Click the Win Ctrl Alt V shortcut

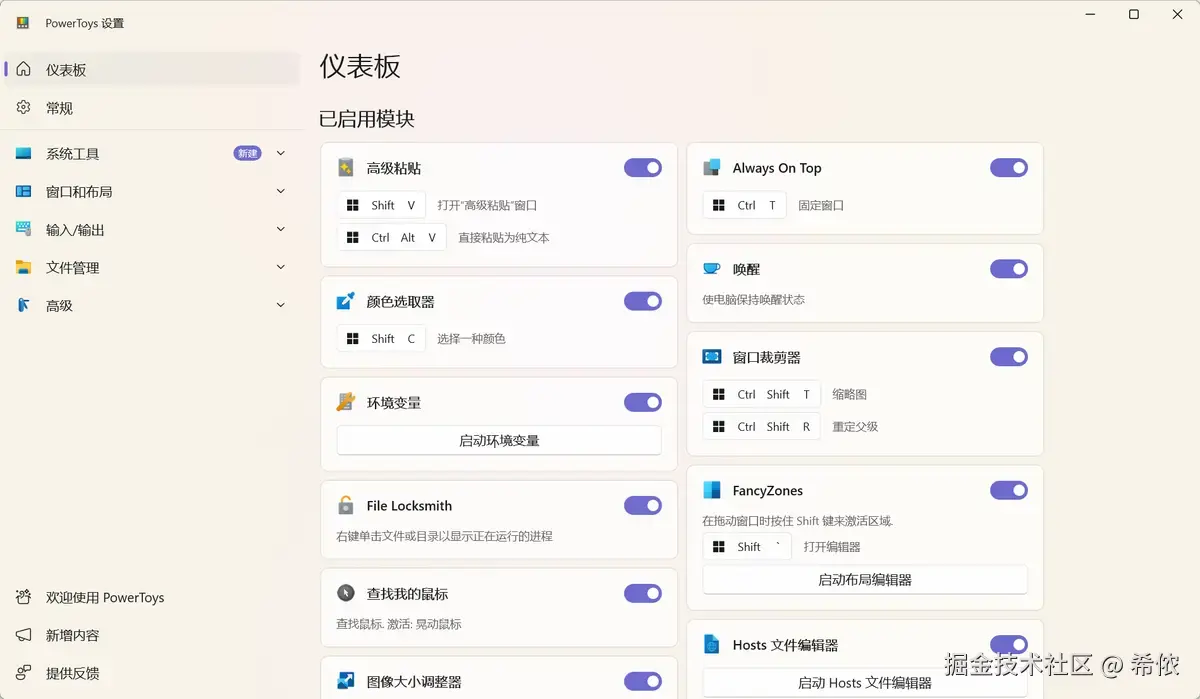point(392,238)
